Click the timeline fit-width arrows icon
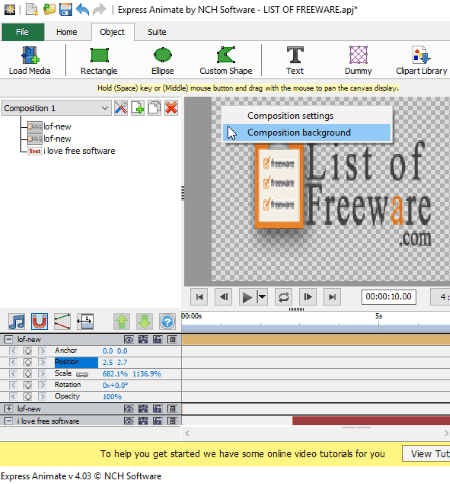This screenshot has width=450, height=484. (85, 322)
